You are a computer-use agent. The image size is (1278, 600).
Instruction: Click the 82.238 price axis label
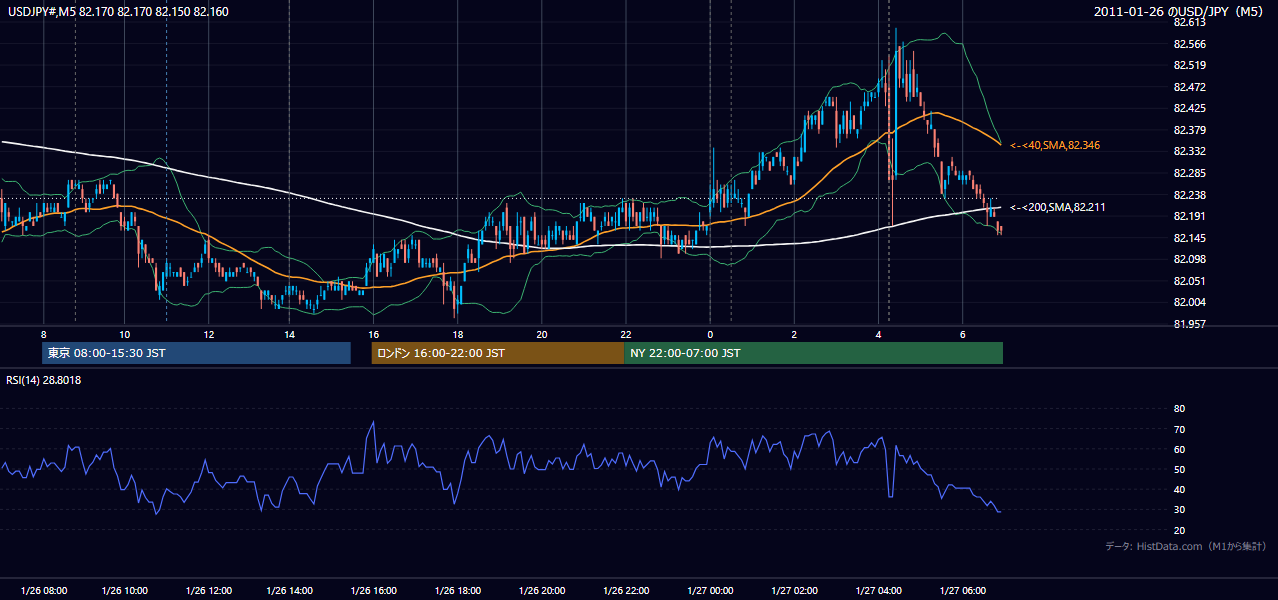pos(1189,195)
